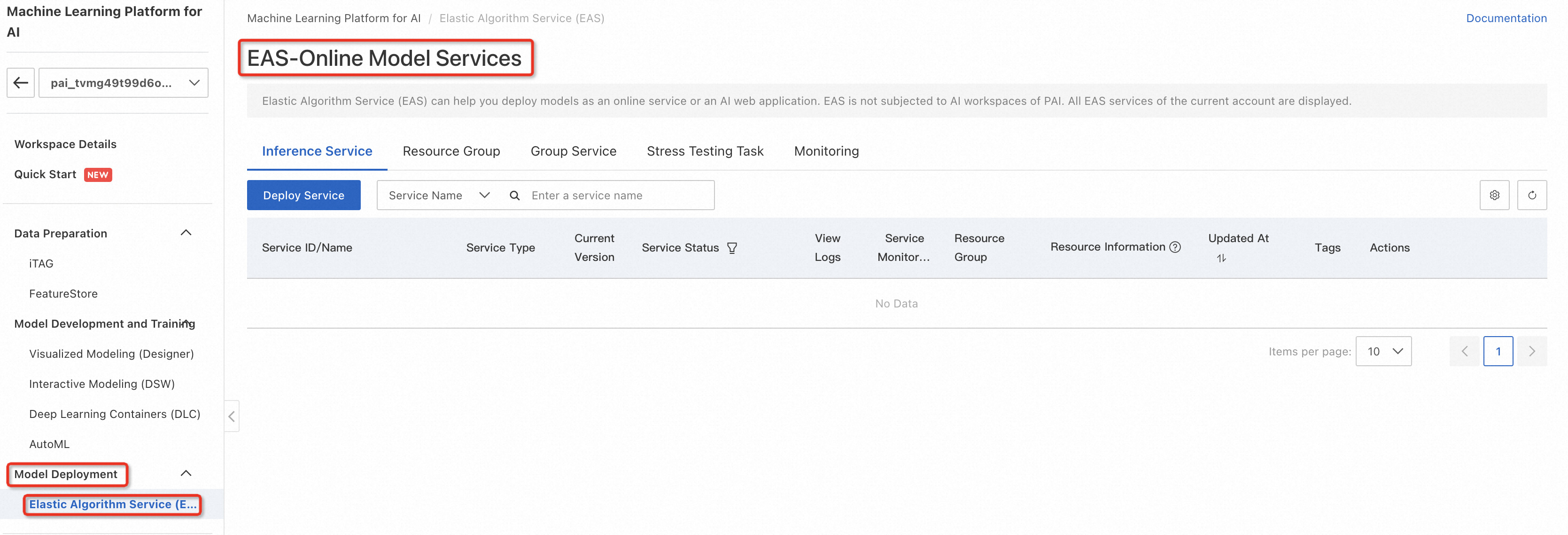
Task: Open AutoML in the sidebar
Action: 49,444
